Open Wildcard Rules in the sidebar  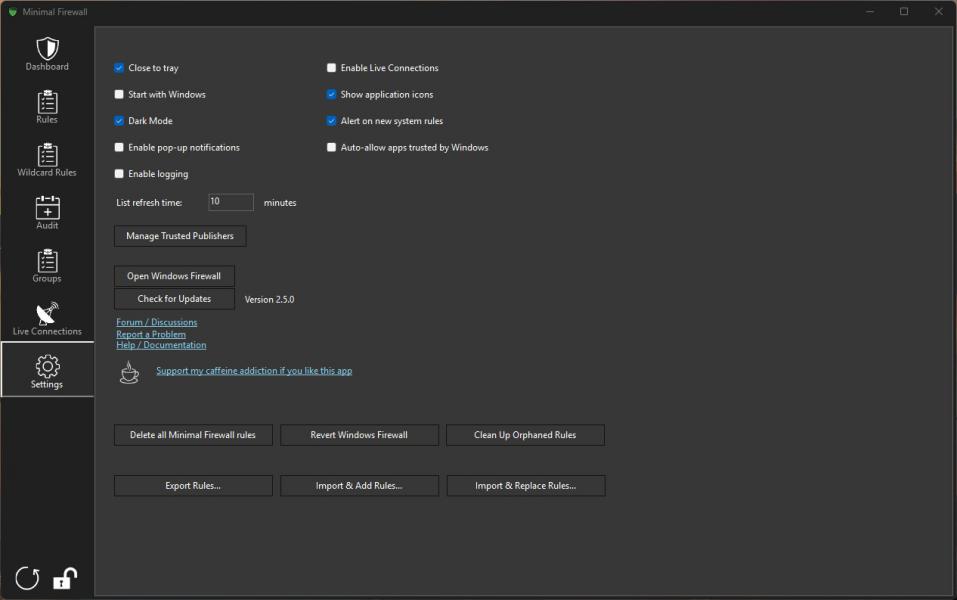(x=47, y=155)
